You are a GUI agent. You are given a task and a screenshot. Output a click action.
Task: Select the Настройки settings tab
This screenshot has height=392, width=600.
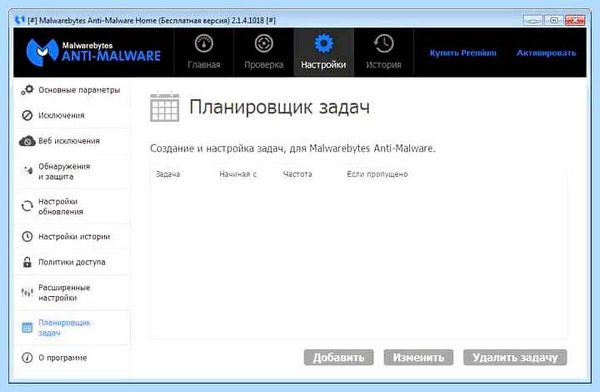[x=323, y=52]
